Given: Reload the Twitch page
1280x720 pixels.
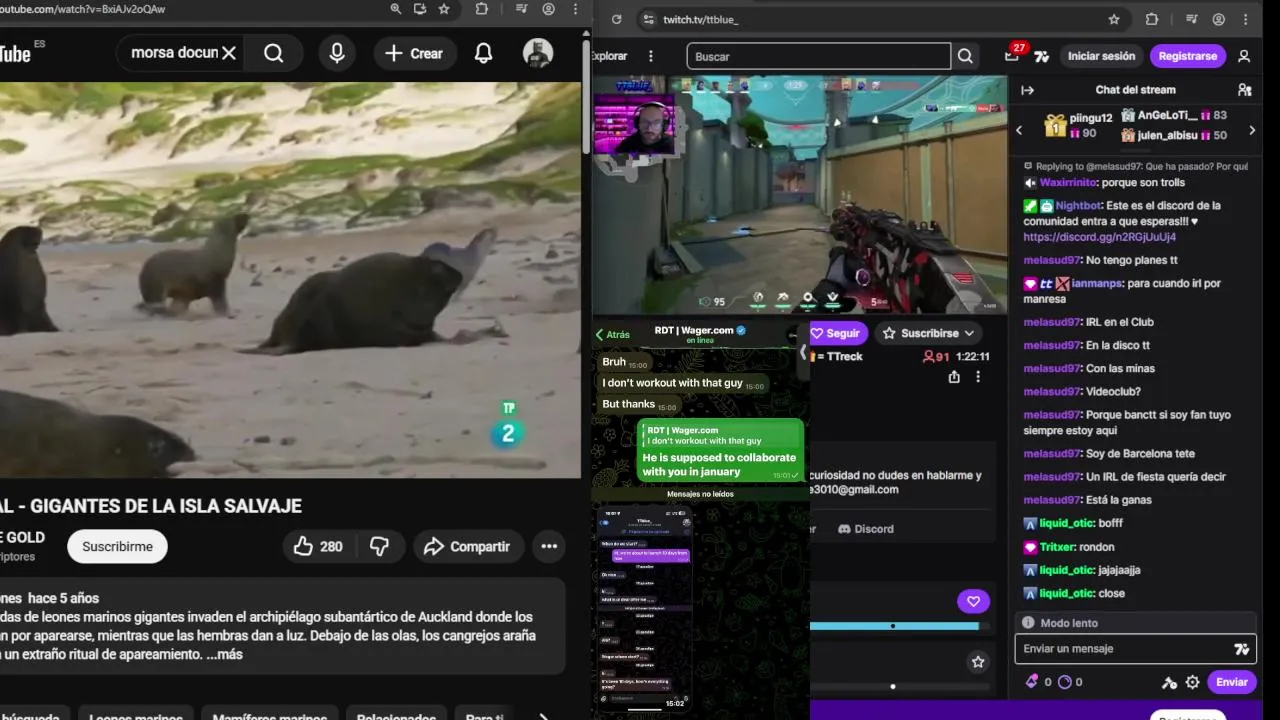Looking at the screenshot, I should click(616, 19).
